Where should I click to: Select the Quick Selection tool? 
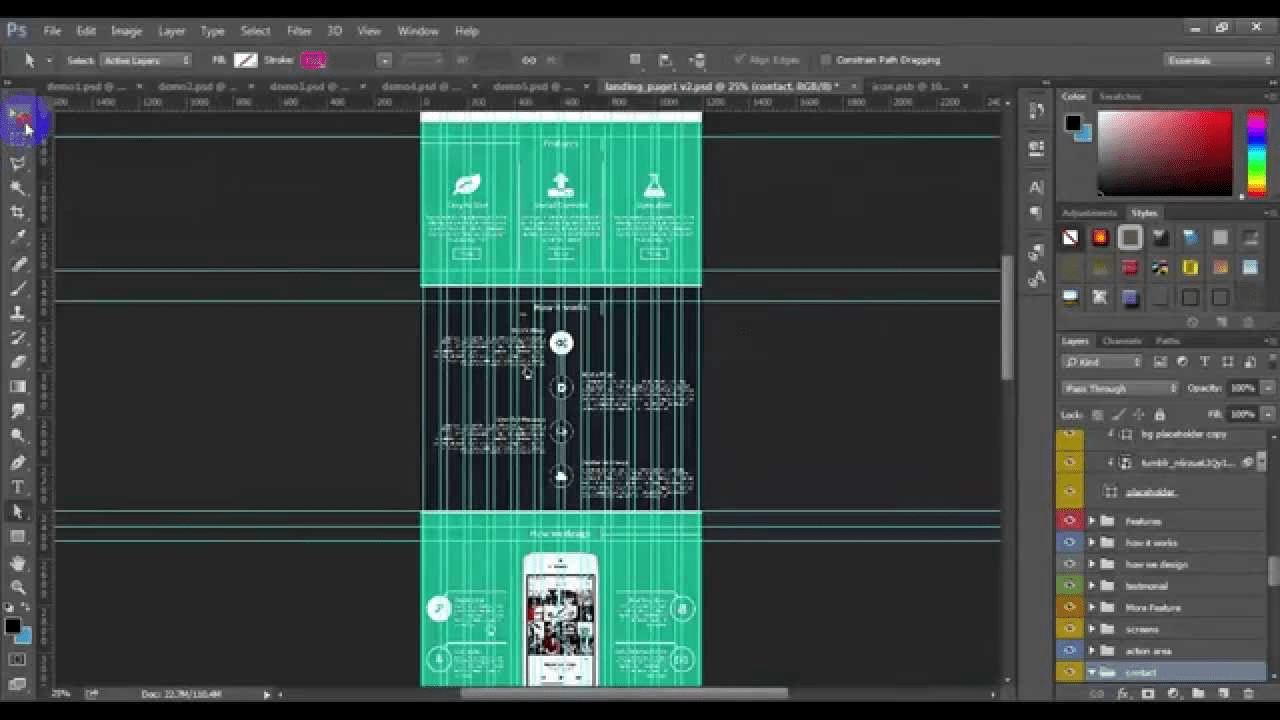17,188
